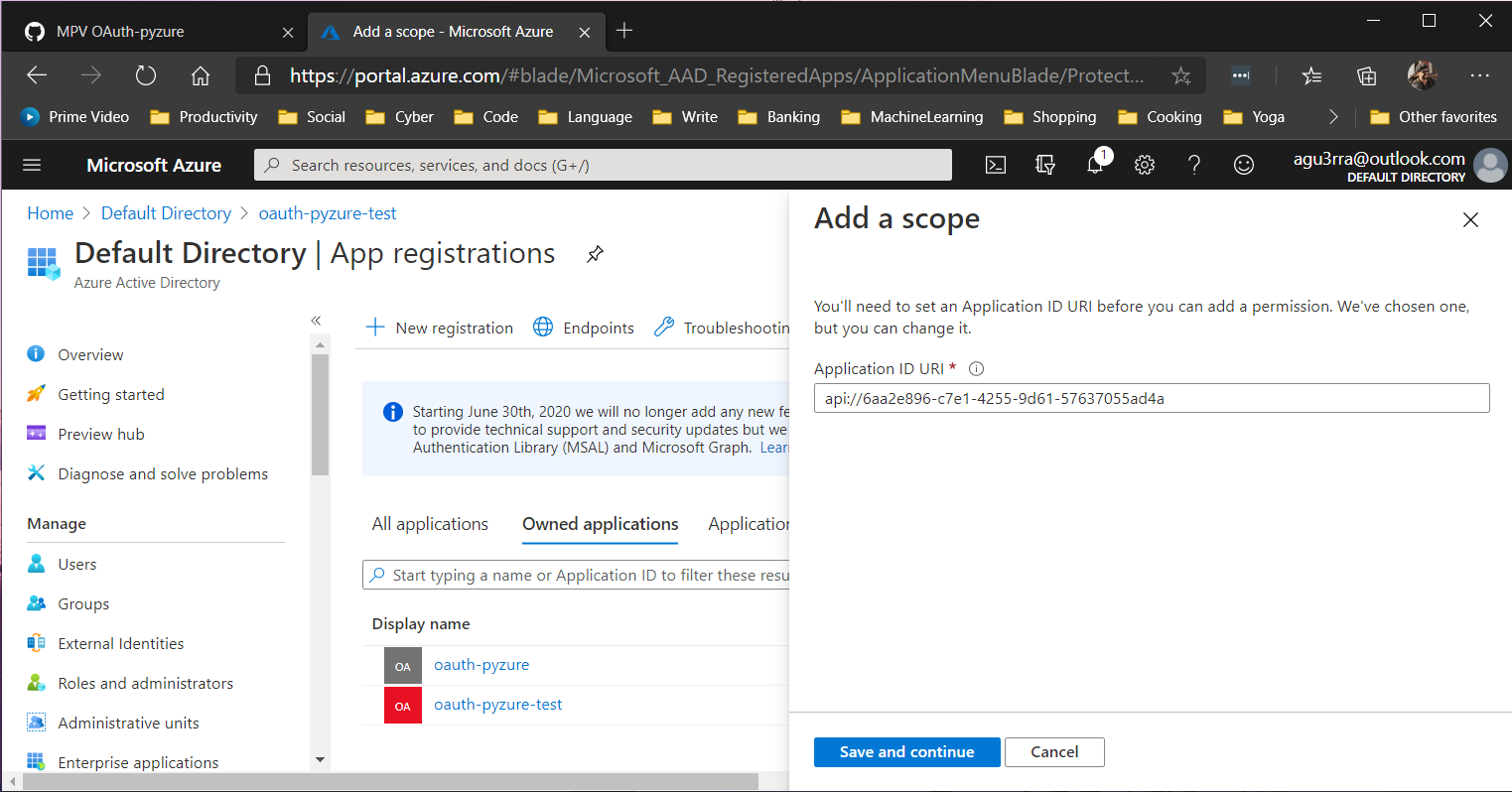Open the Productivity favorites folder
Viewport: 1512px width, 792px height.
pos(204,117)
